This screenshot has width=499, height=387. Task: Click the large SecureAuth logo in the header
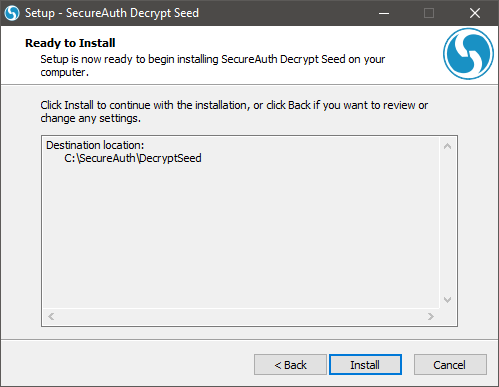[468, 54]
